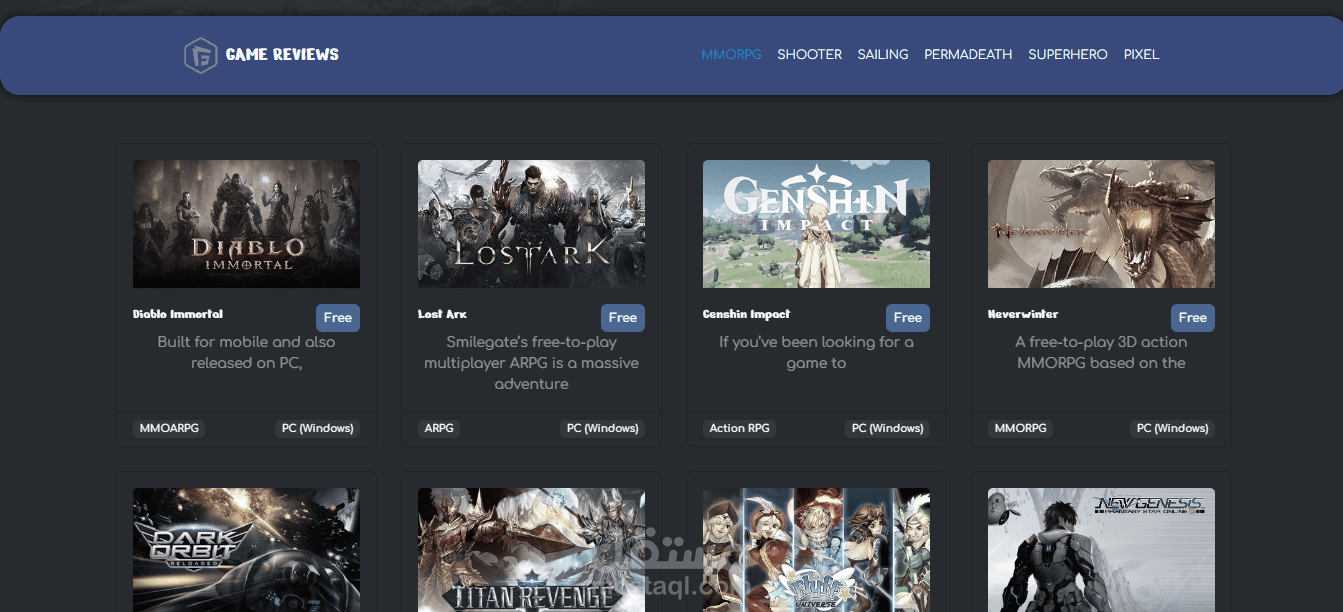Image resolution: width=1343 pixels, height=612 pixels.
Task: Click the Free badge on Neverwinter
Action: click(x=1193, y=318)
